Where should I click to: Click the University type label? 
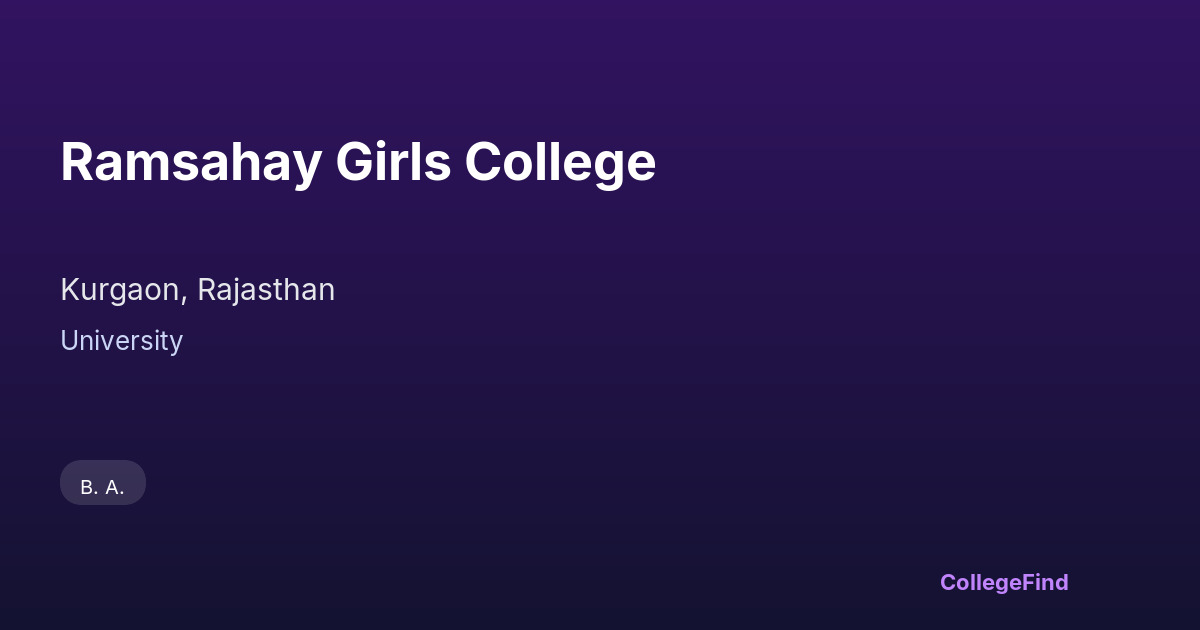coord(121,341)
